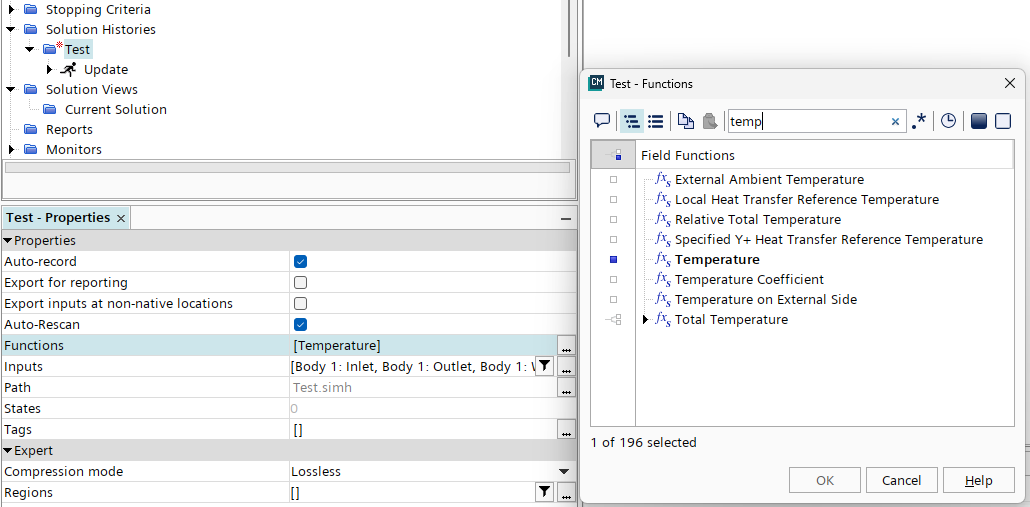Click the Cancel button
This screenshot has width=1030, height=507.
[x=901, y=480]
